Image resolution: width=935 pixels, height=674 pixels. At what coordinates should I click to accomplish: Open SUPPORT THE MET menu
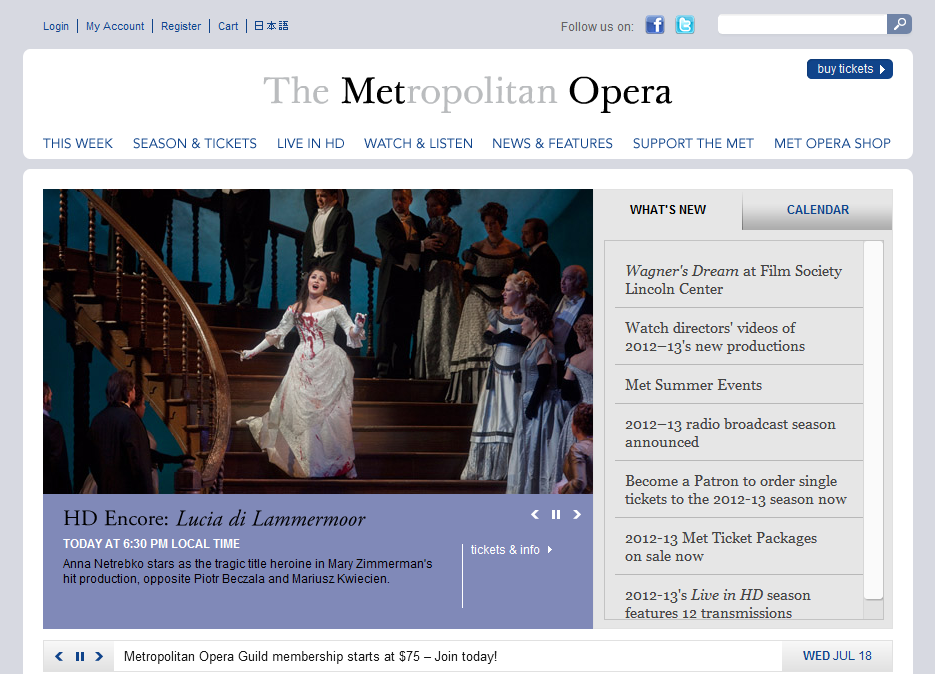pyautogui.click(x=693, y=143)
